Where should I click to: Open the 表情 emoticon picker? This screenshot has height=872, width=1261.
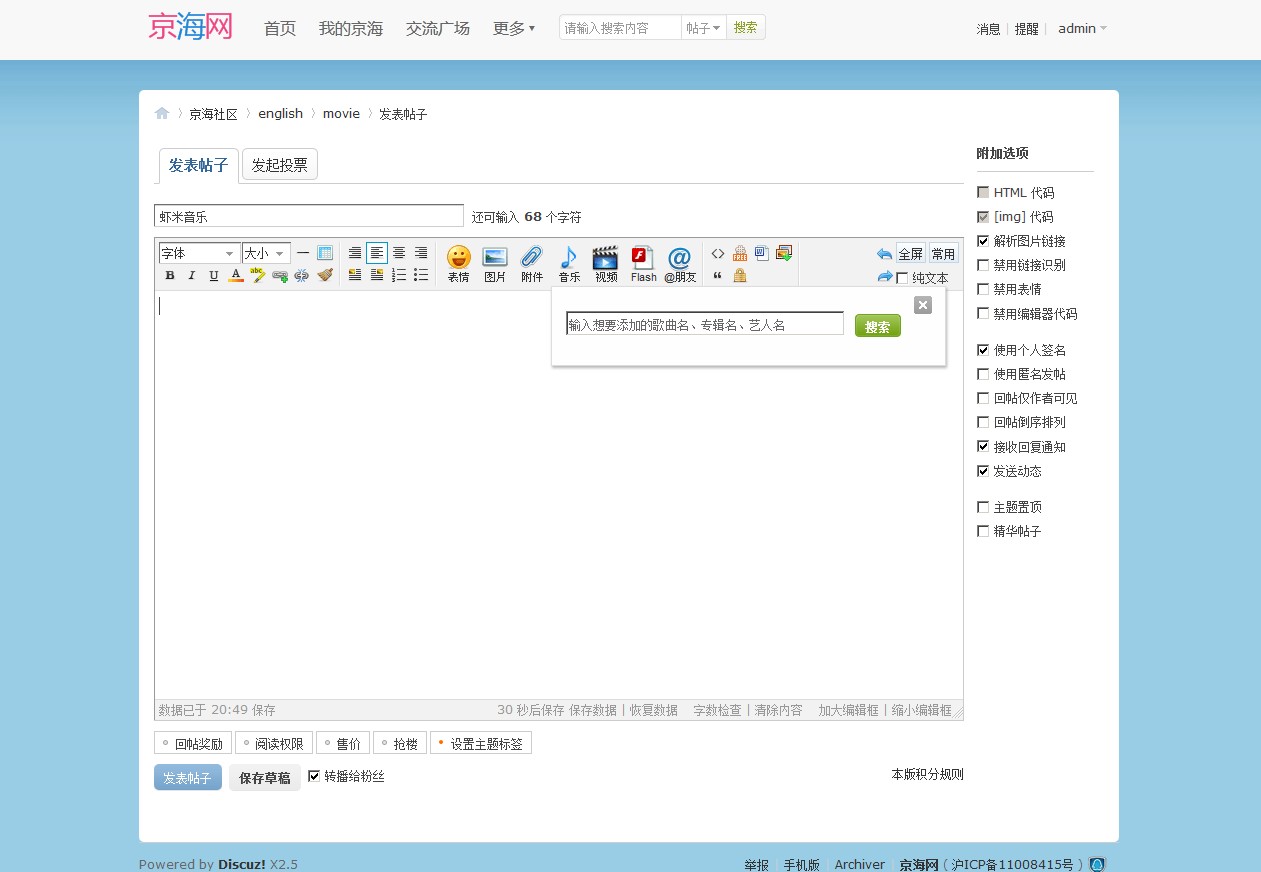click(458, 265)
